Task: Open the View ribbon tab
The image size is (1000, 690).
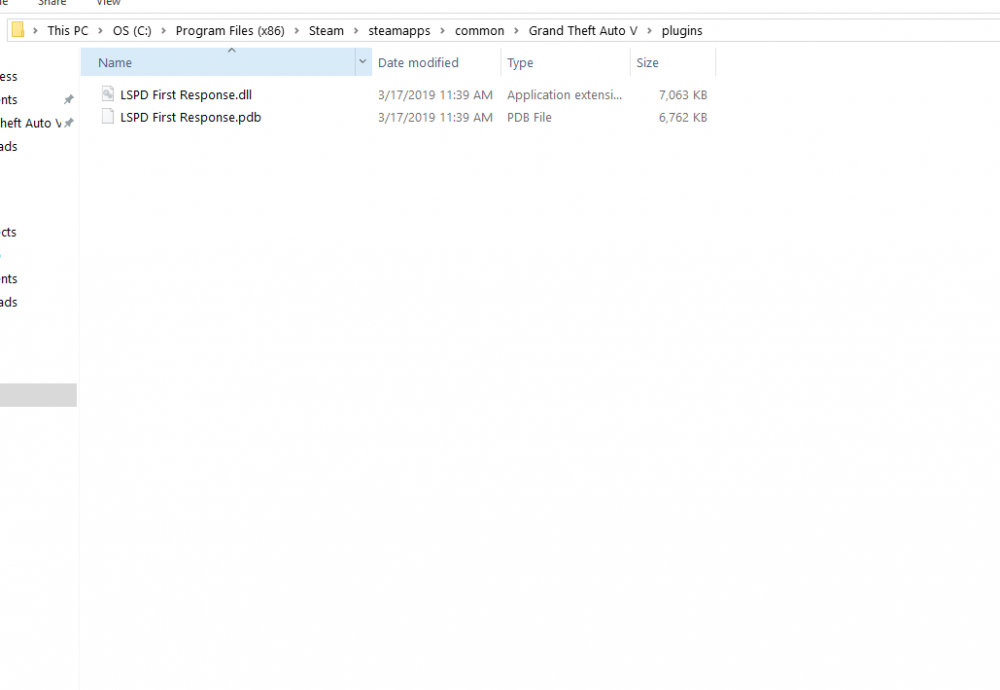Action: point(108,3)
